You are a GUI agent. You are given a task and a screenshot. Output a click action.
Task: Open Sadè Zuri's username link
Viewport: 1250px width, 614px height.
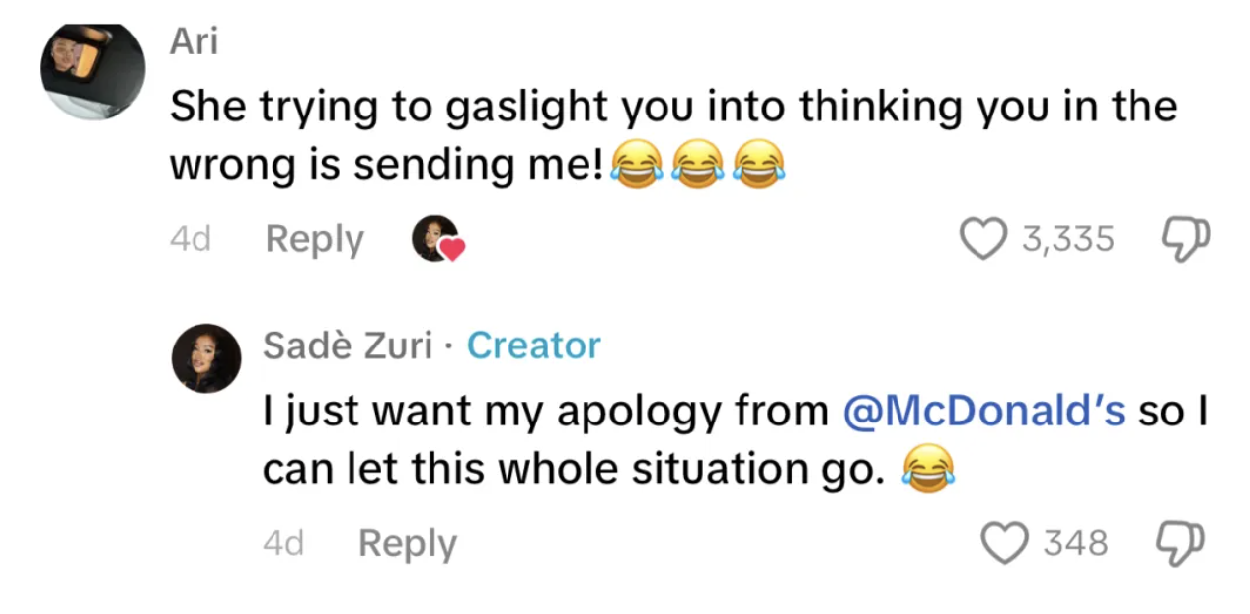[347, 345]
